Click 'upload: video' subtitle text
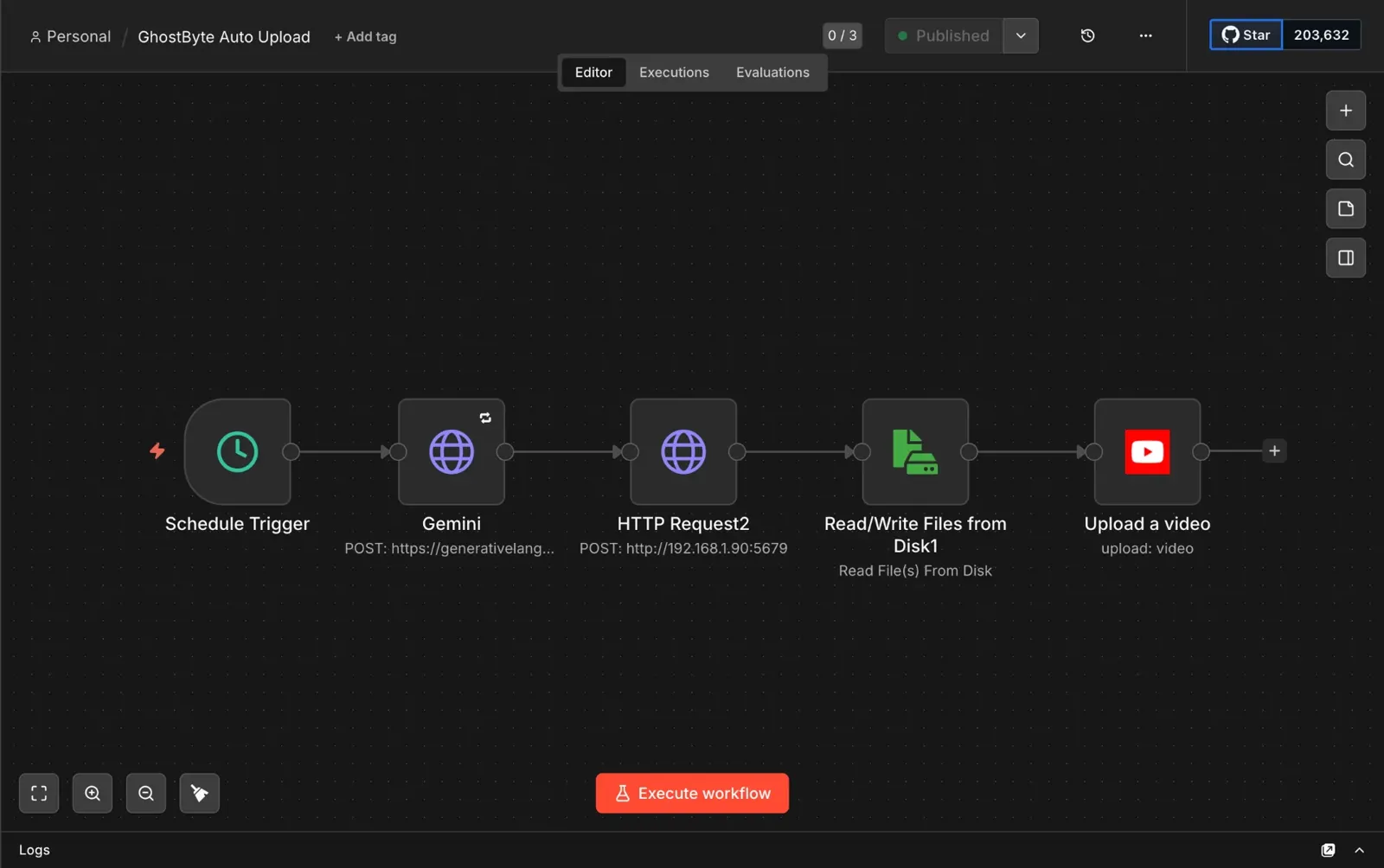Image resolution: width=1384 pixels, height=868 pixels. 1147,548
